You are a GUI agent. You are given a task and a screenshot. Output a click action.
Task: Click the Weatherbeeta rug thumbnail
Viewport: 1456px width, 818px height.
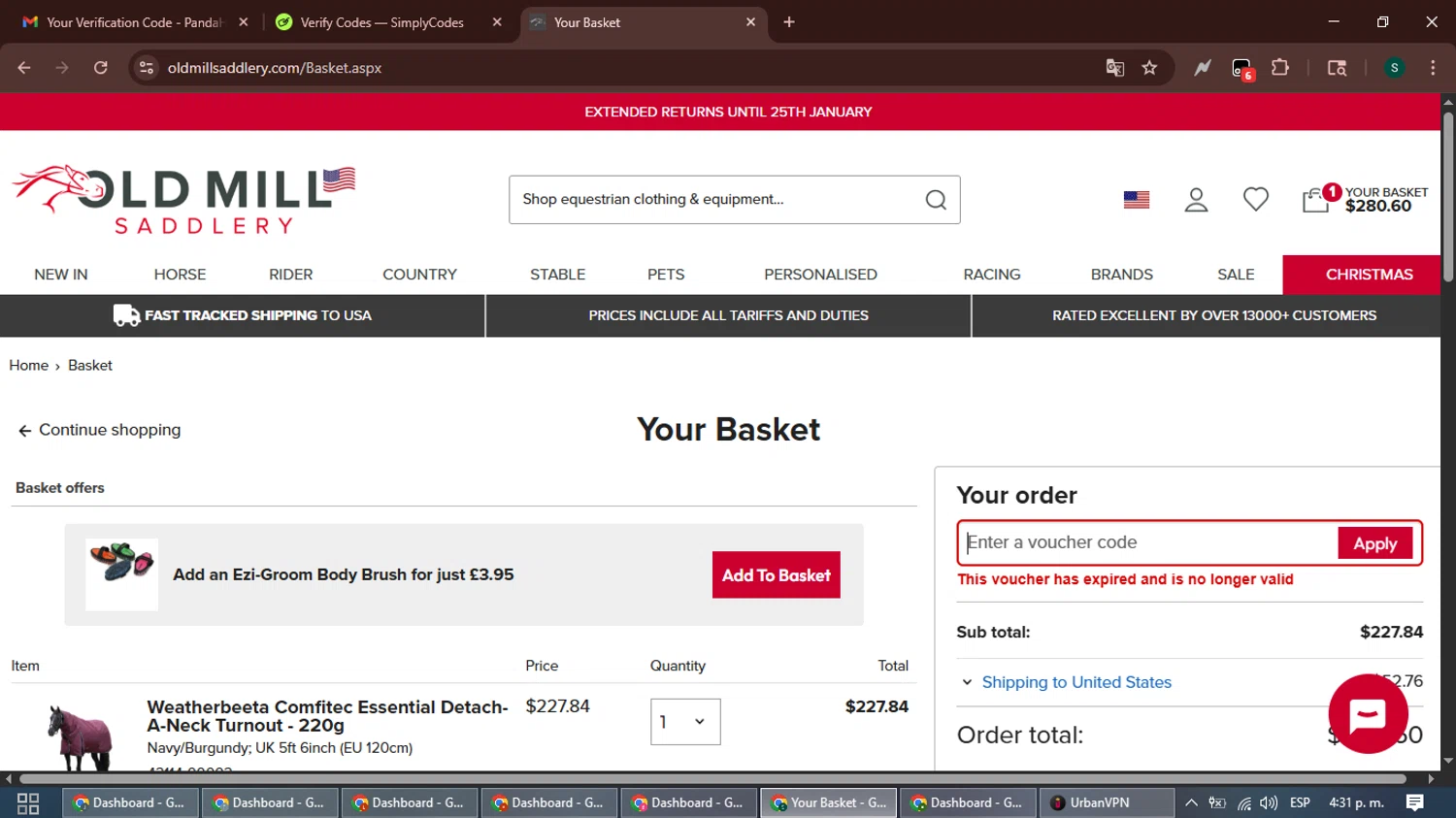pyautogui.click(x=81, y=736)
